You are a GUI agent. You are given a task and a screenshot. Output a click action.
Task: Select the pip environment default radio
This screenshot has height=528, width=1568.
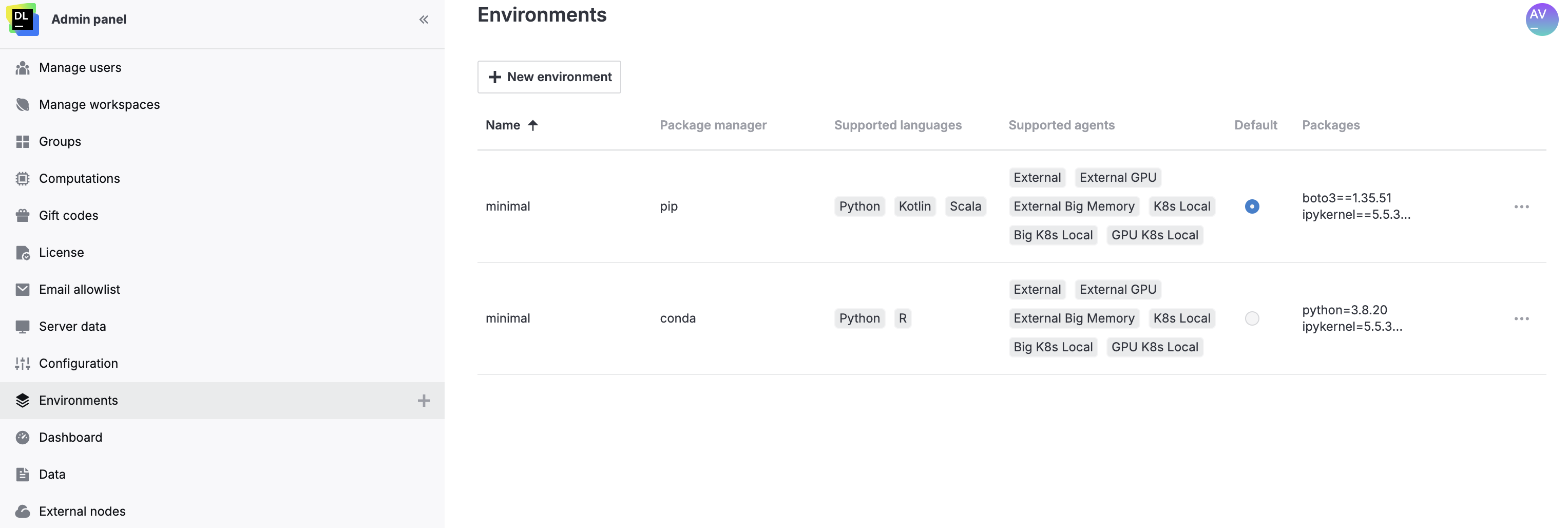tap(1252, 206)
